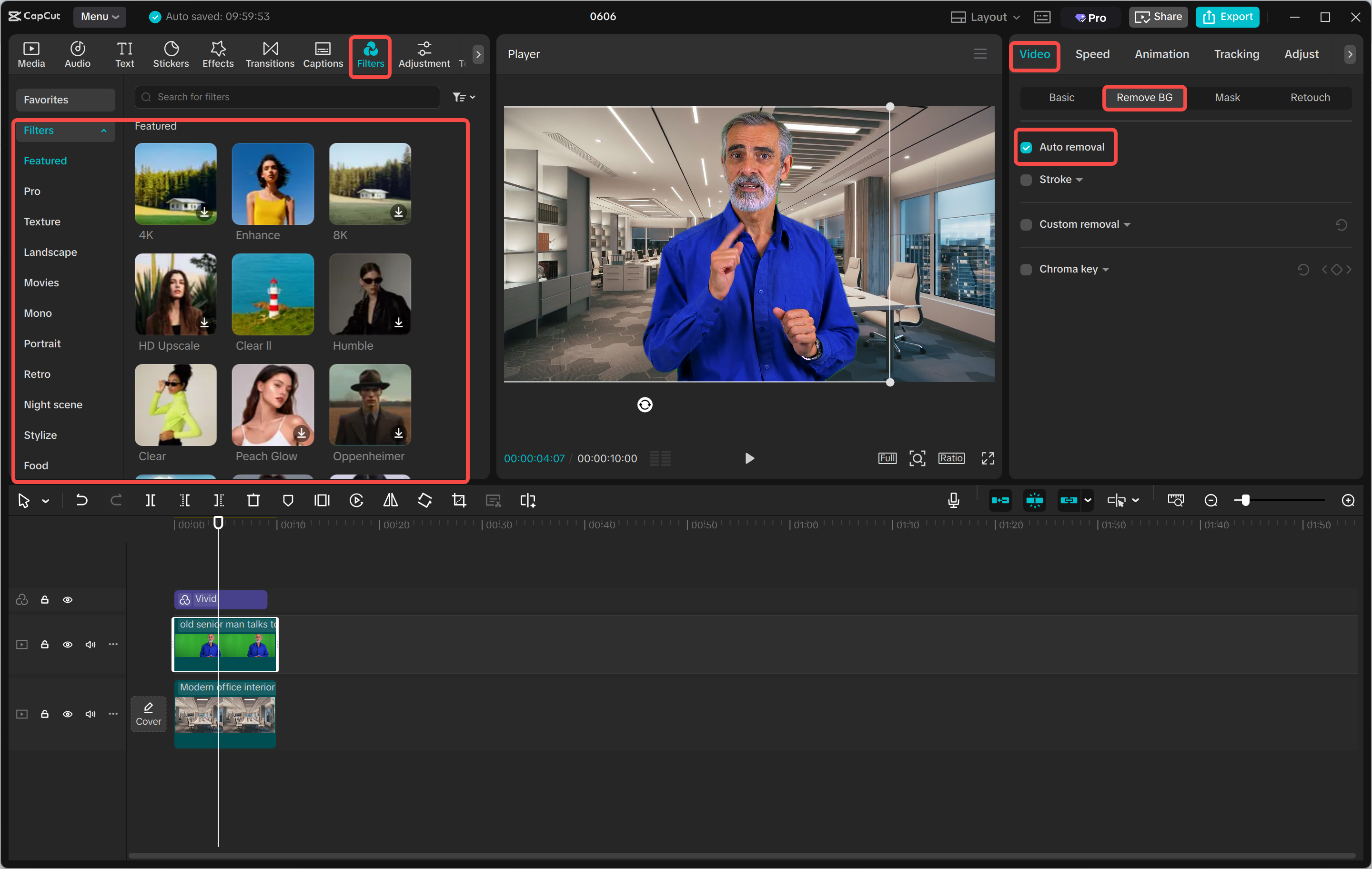1372x869 pixels.
Task: Click the Mirror icon to flip the clip
Action: point(390,500)
